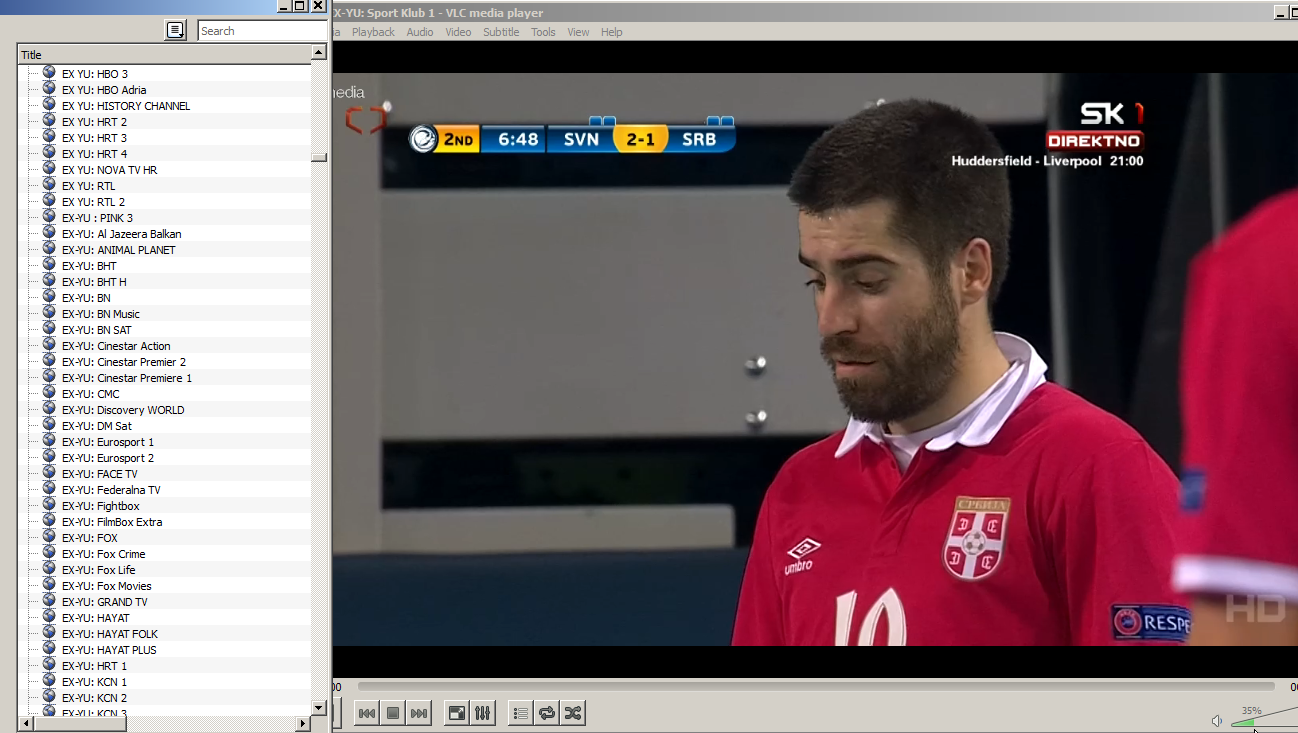Click the Previous media button
Screen dimensions: 1298x733
click(x=367, y=713)
